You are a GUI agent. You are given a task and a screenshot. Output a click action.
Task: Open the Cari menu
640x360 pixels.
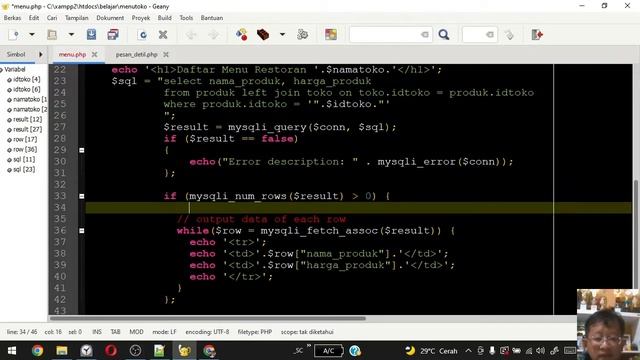click(52, 18)
